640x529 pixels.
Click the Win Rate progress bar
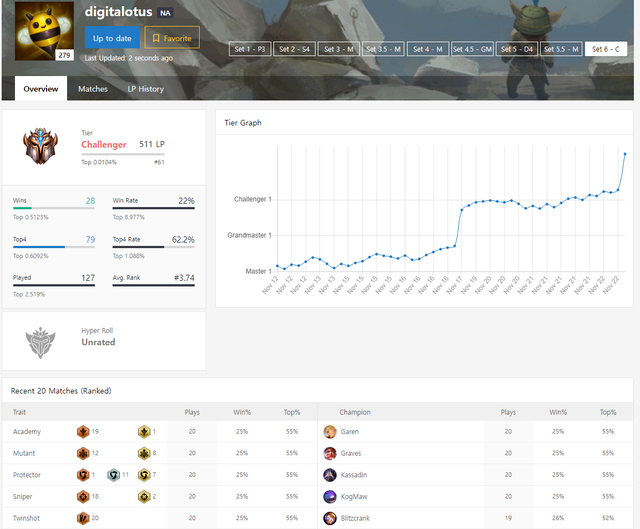153,208
